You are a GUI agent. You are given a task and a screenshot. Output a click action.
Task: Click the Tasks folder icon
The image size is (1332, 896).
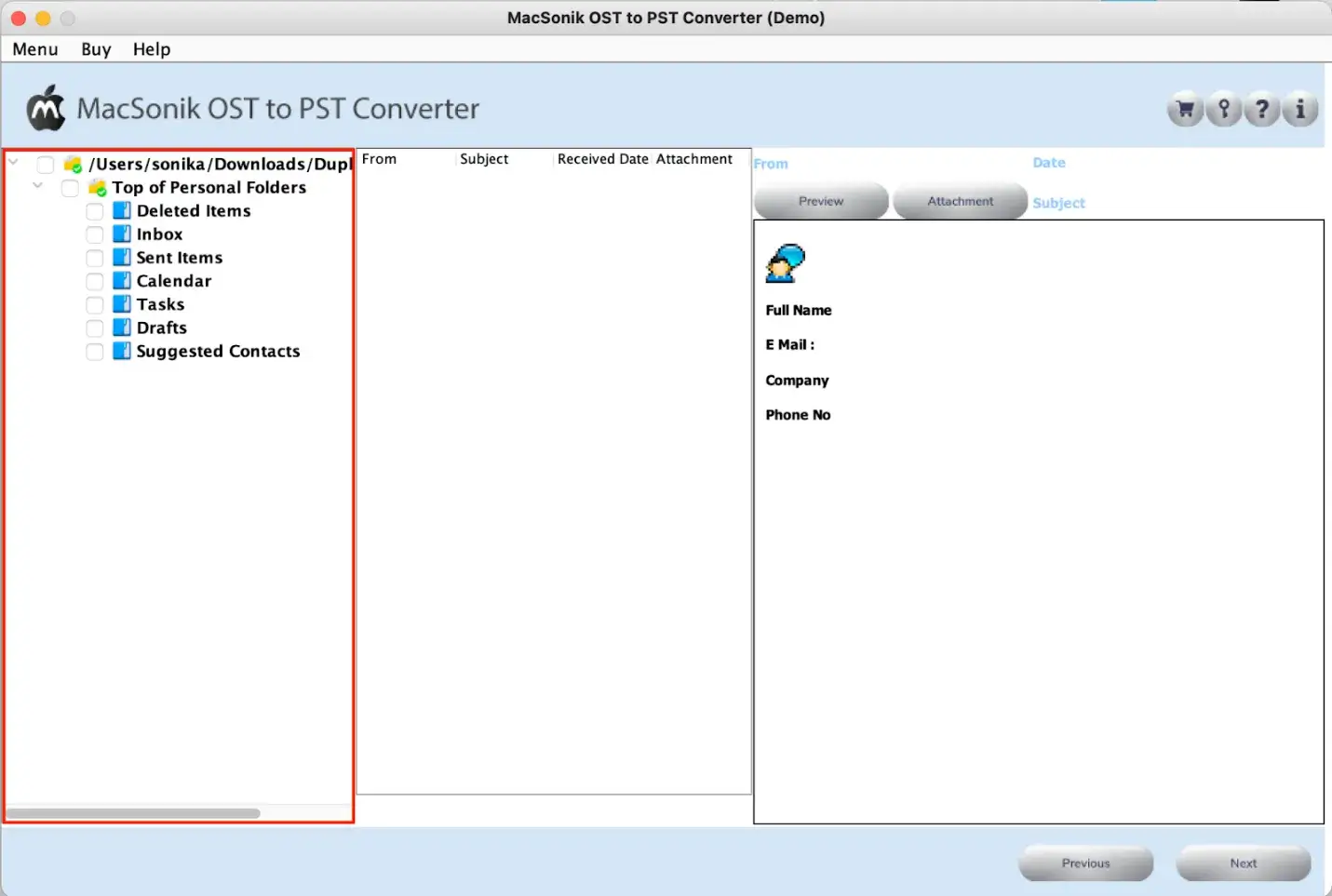(x=122, y=304)
